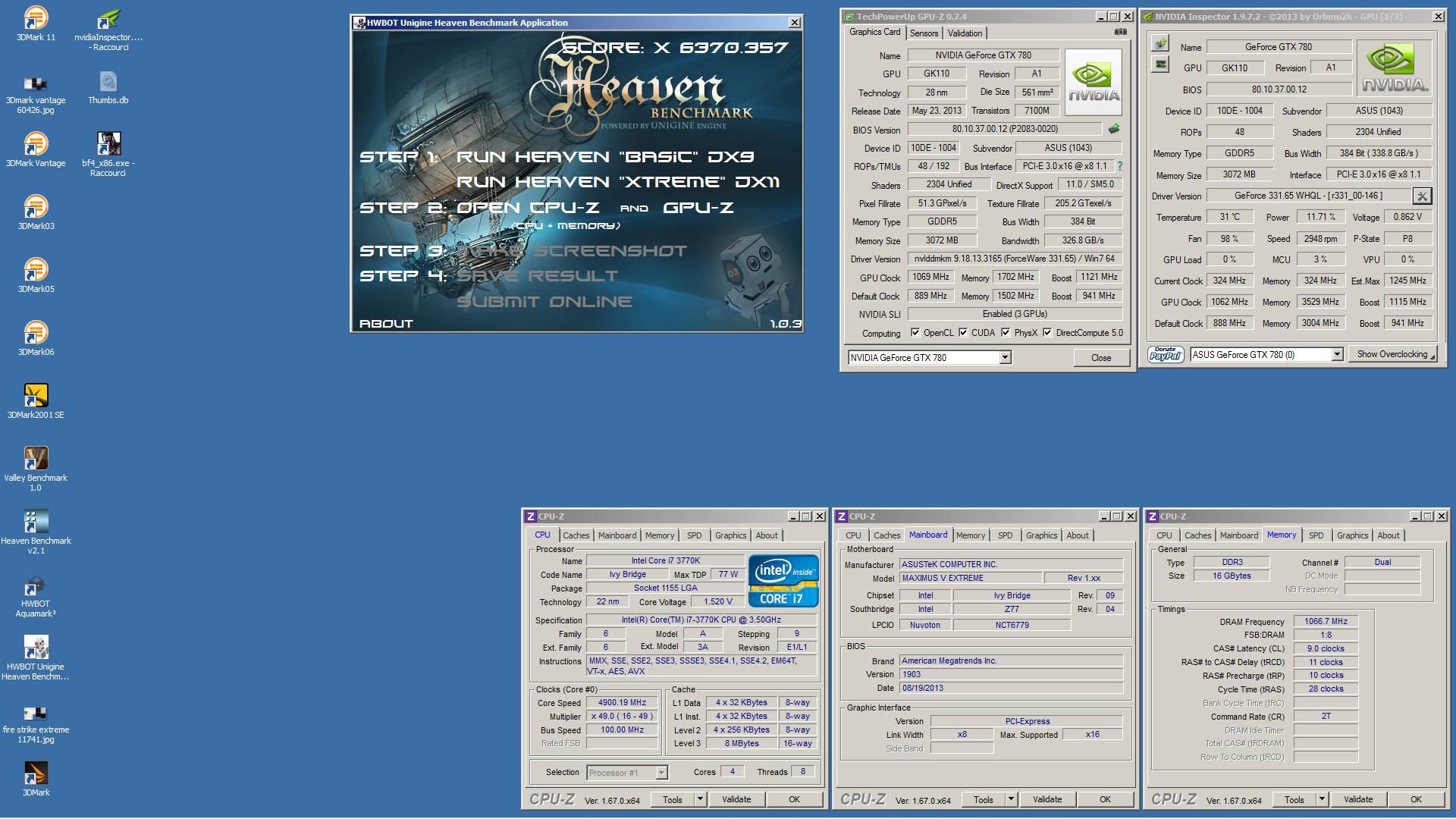Viewport: 1456px width, 819px height.
Task: Expand the GPU selection dropdown in GPU-Z
Action: click(1005, 357)
